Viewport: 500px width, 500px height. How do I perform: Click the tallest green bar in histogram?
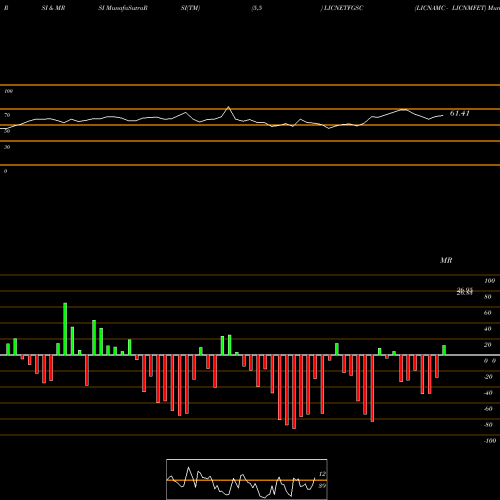65,329
